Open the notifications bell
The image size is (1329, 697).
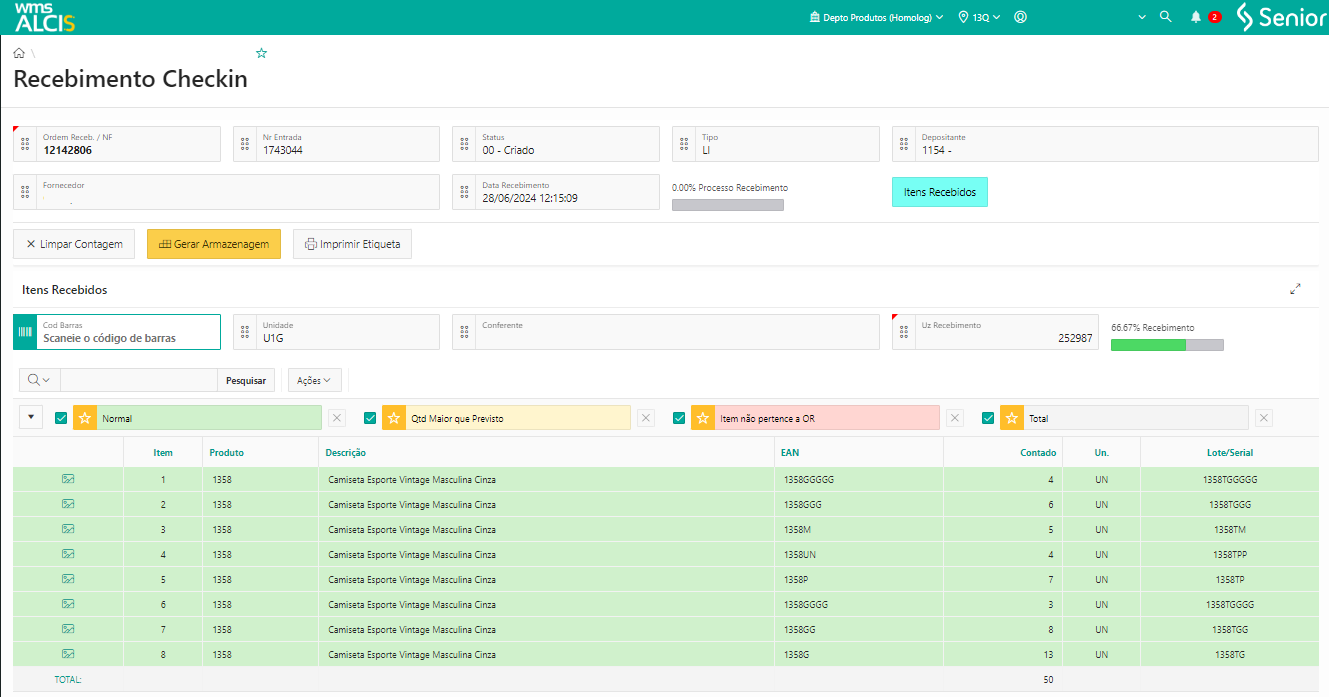point(1195,17)
